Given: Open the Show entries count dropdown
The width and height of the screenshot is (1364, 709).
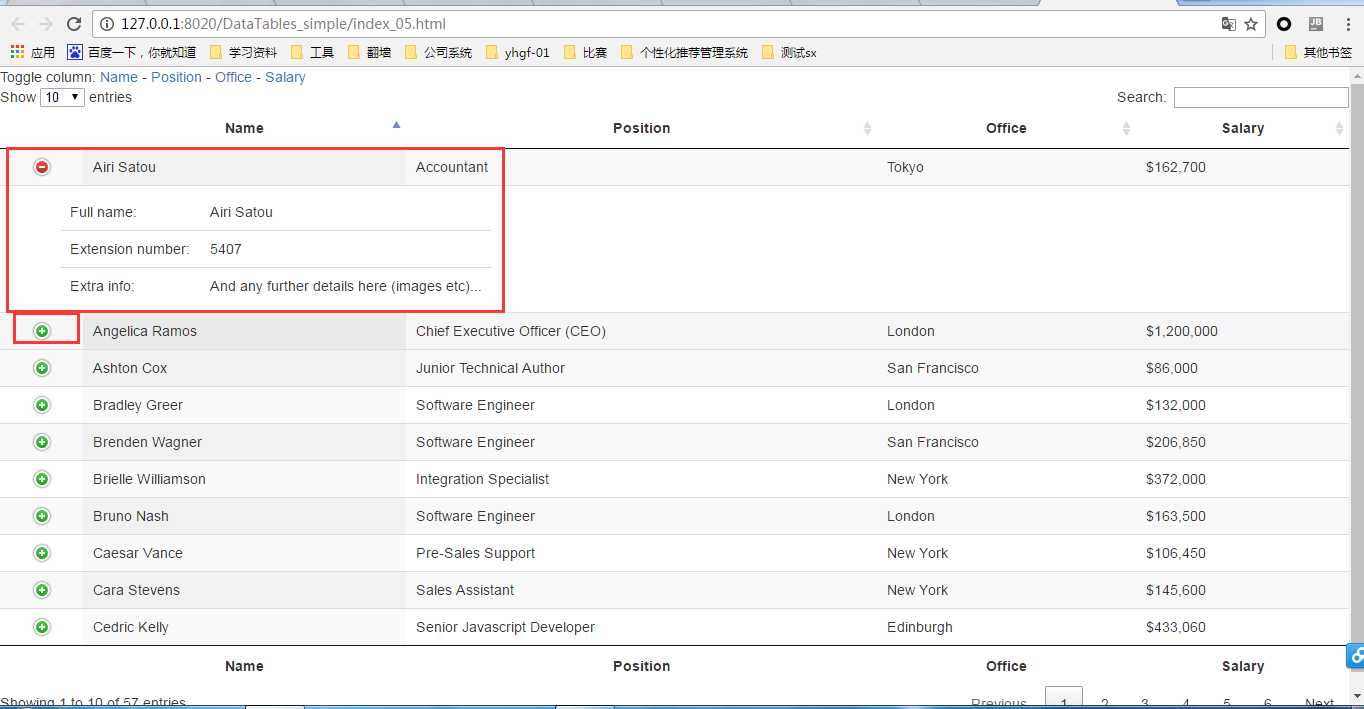Looking at the screenshot, I should coord(62,97).
